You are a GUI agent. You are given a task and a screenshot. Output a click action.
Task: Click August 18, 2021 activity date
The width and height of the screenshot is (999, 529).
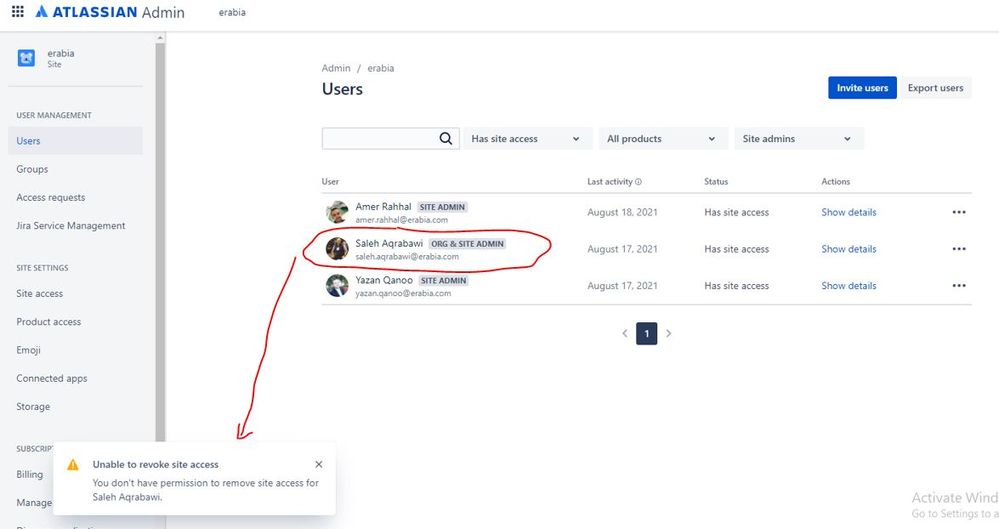coord(622,212)
